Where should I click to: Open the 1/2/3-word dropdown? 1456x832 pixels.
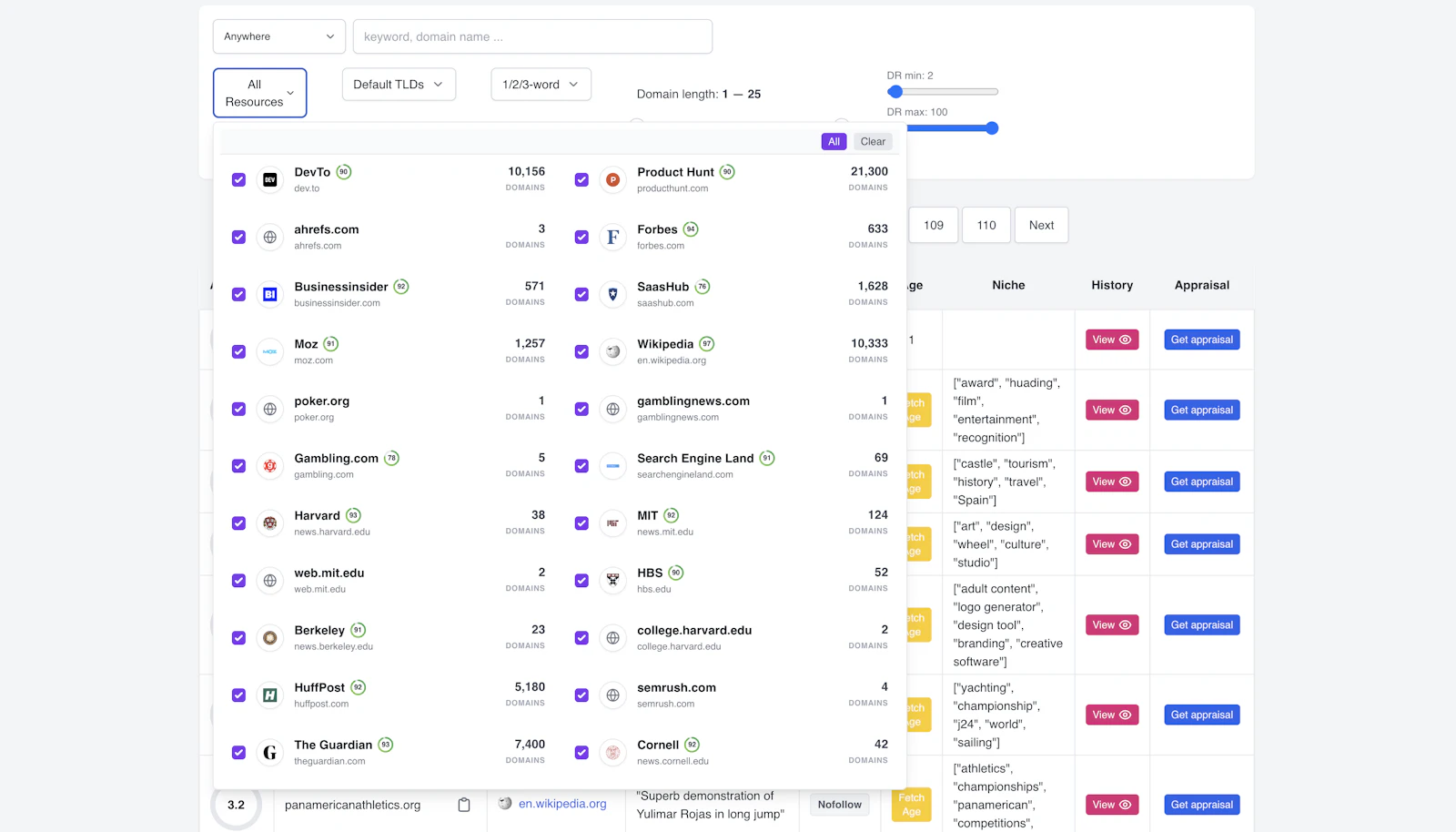[x=541, y=85]
